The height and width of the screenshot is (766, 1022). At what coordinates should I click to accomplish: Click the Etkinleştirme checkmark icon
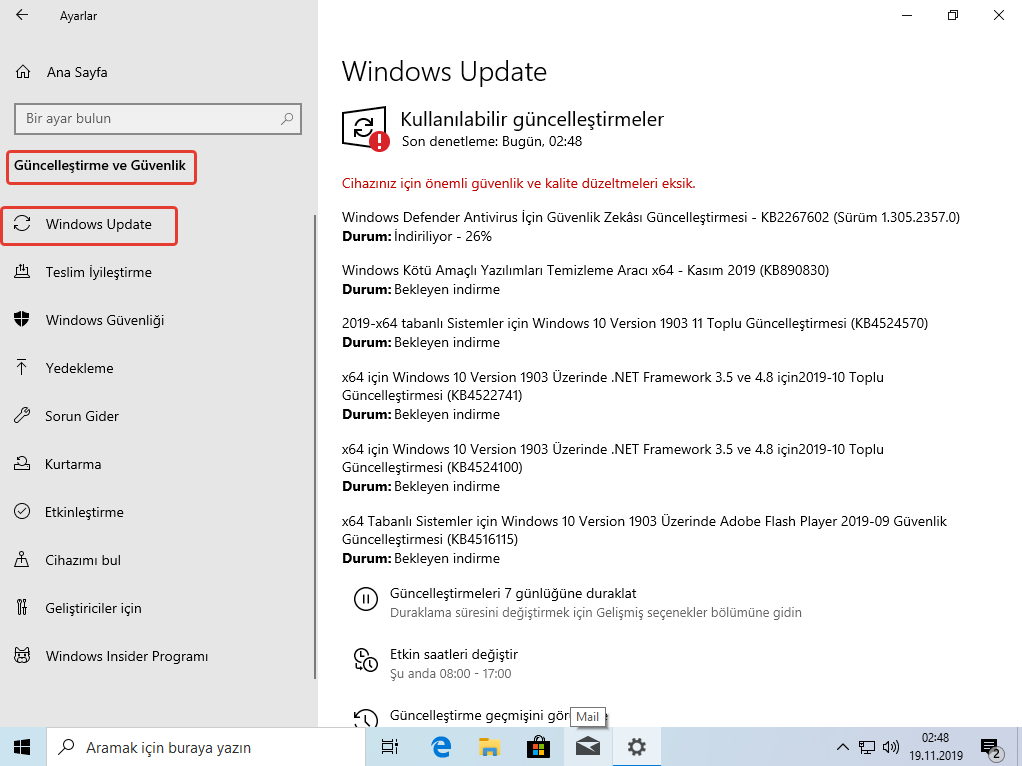tap(22, 512)
